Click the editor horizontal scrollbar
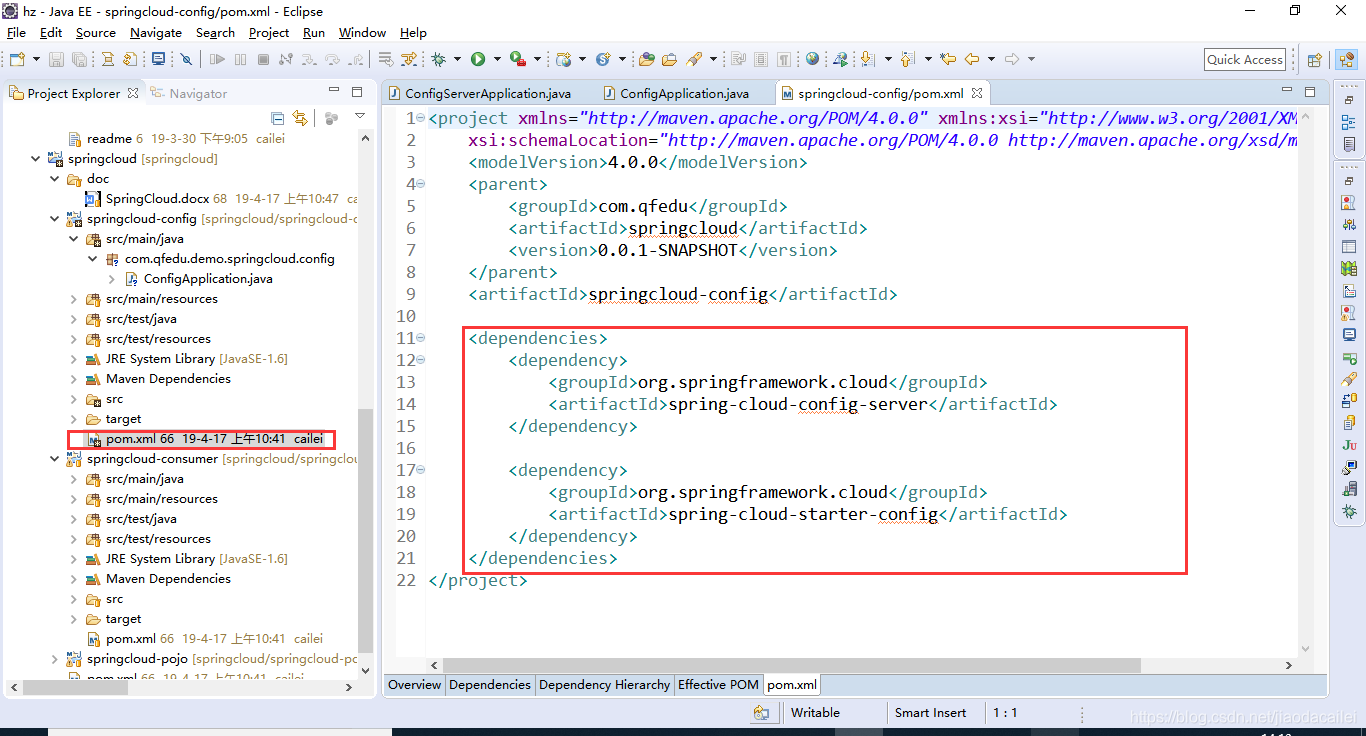 [792, 665]
